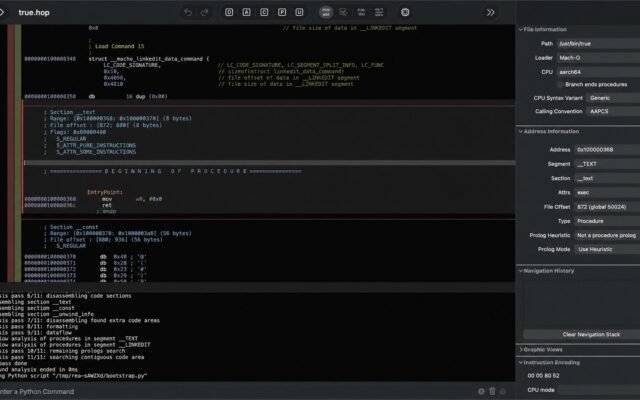Click the Address field in Address Information

point(607,149)
